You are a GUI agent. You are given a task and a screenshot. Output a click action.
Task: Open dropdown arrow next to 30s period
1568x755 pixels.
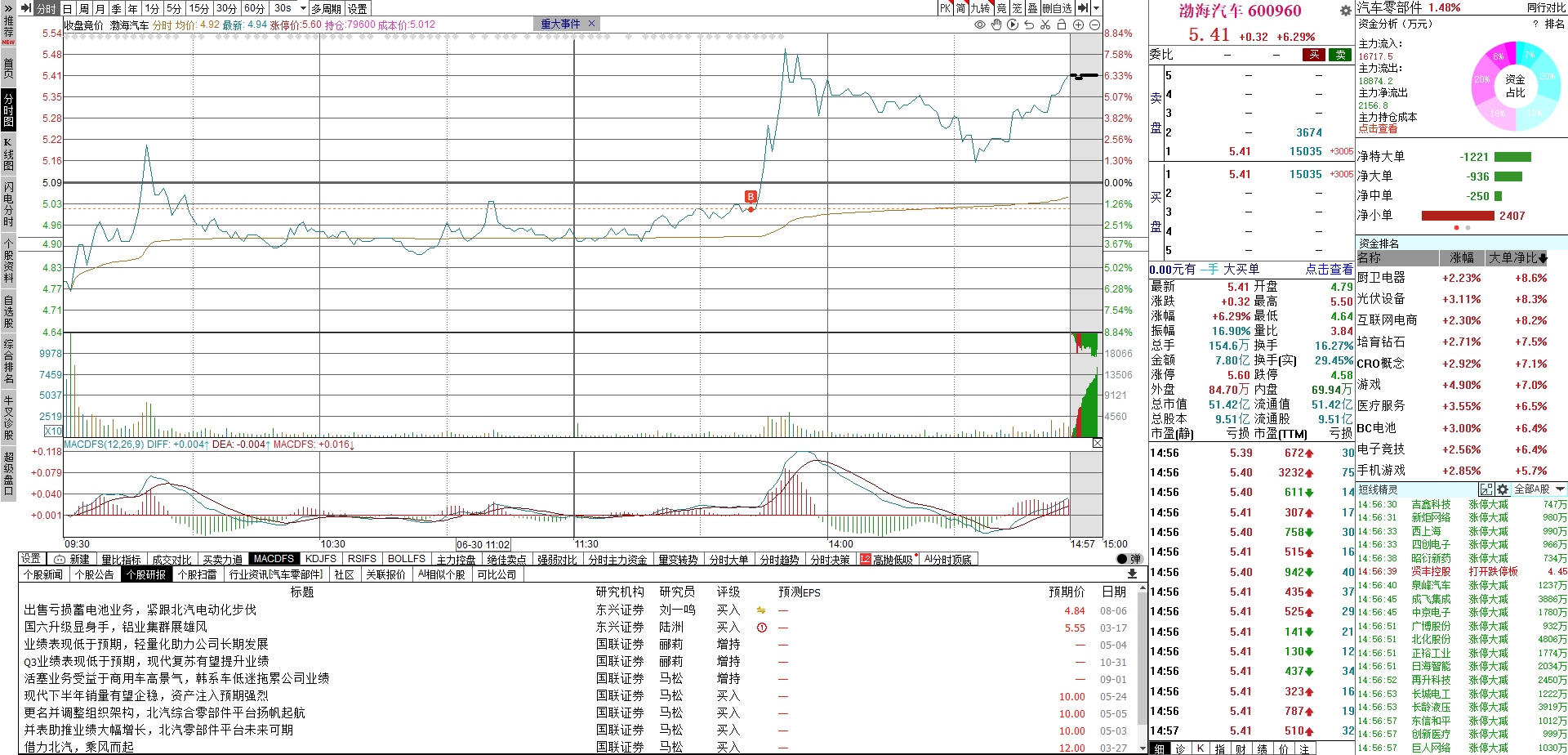pyautogui.click(x=303, y=8)
